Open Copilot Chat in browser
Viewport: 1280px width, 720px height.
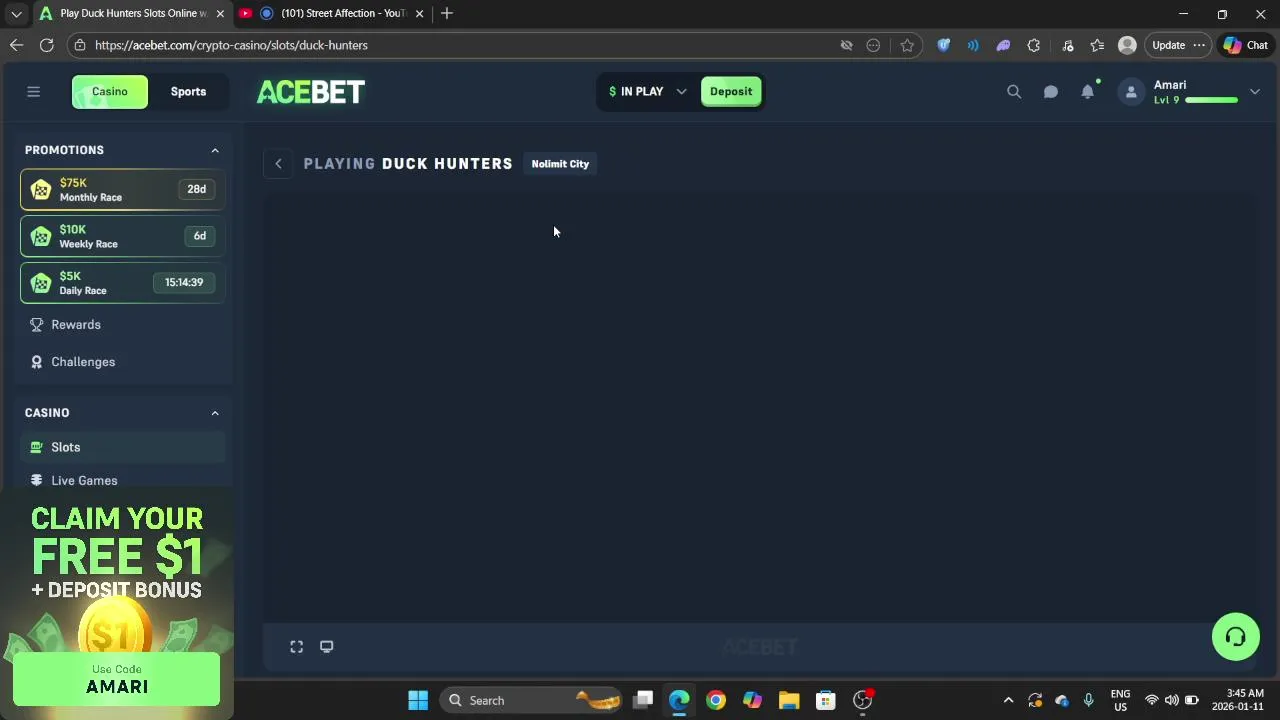pos(1245,45)
